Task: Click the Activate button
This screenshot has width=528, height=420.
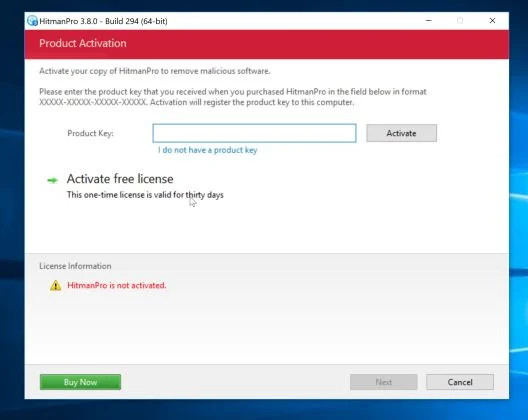Action: coord(401,133)
